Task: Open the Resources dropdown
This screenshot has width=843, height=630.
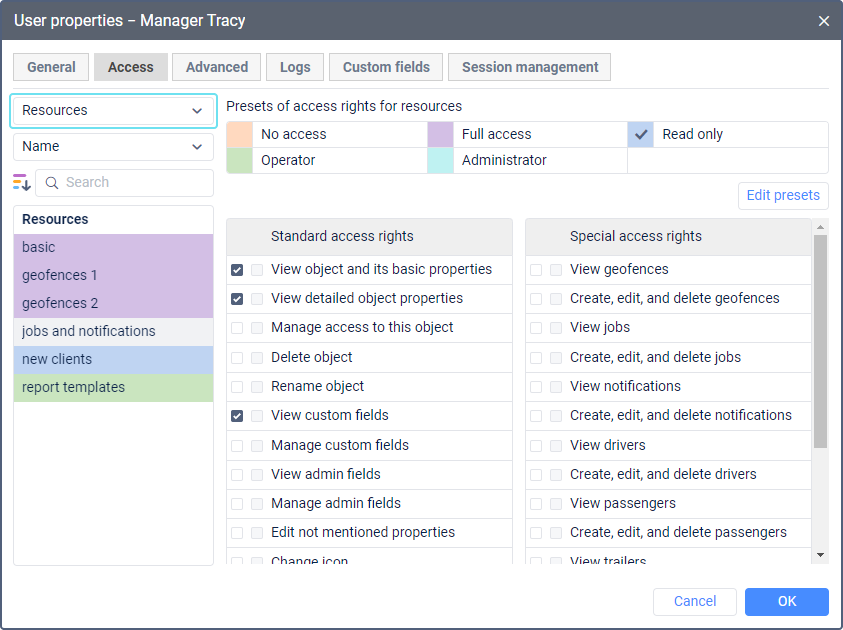Action: pyautogui.click(x=113, y=111)
